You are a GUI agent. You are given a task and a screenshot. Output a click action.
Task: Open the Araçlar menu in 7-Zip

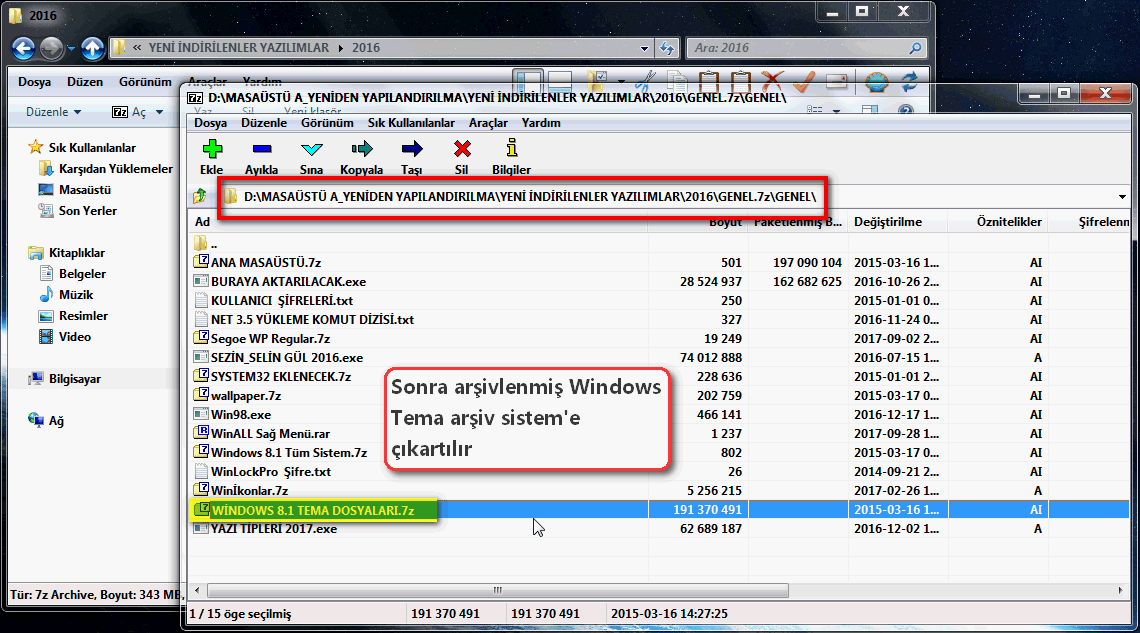pos(488,123)
